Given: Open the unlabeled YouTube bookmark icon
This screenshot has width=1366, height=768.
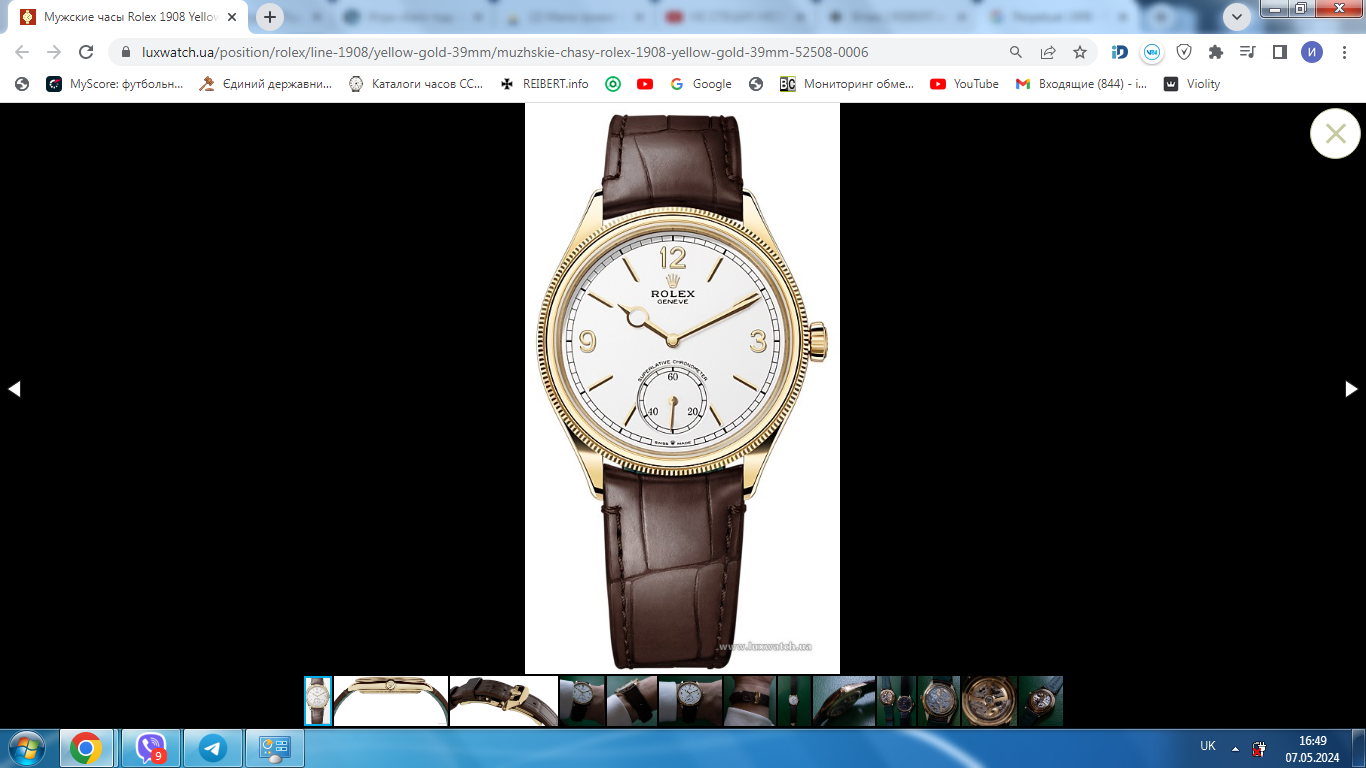Looking at the screenshot, I should [x=645, y=84].
